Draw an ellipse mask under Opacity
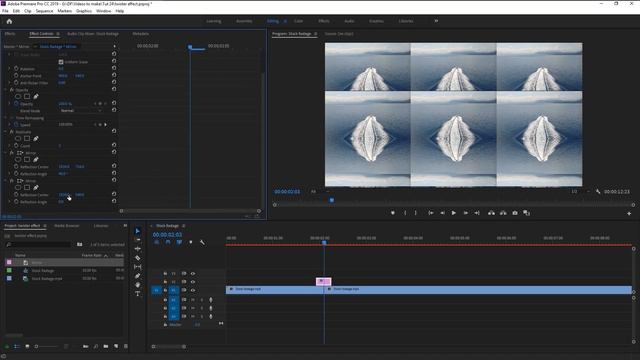 (18, 97)
